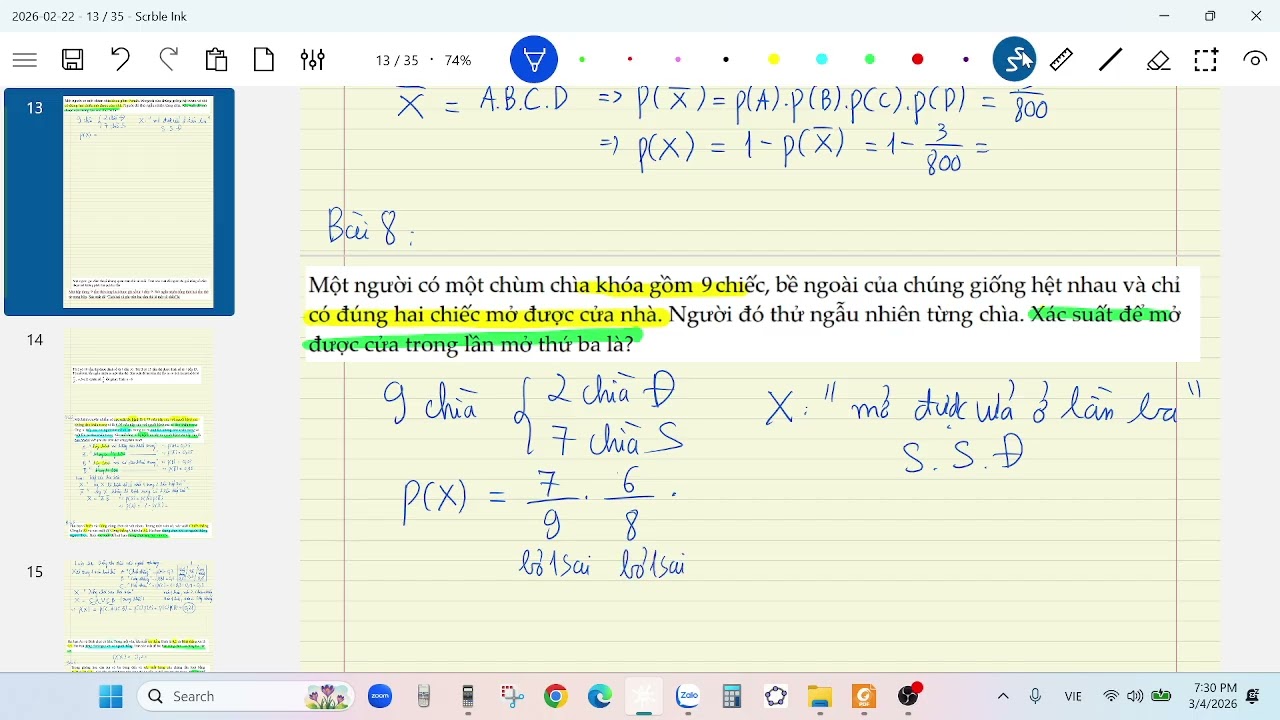Viewport: 1280px width, 720px height.
Task: Open the settings sliders icon
Action: tap(312, 60)
